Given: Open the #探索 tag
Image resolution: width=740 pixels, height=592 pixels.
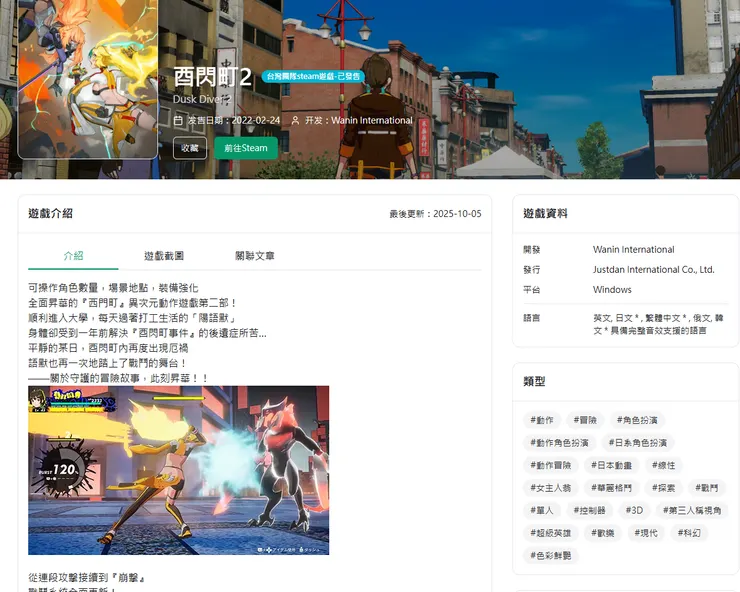Looking at the screenshot, I should pyautogui.click(x=664, y=488).
